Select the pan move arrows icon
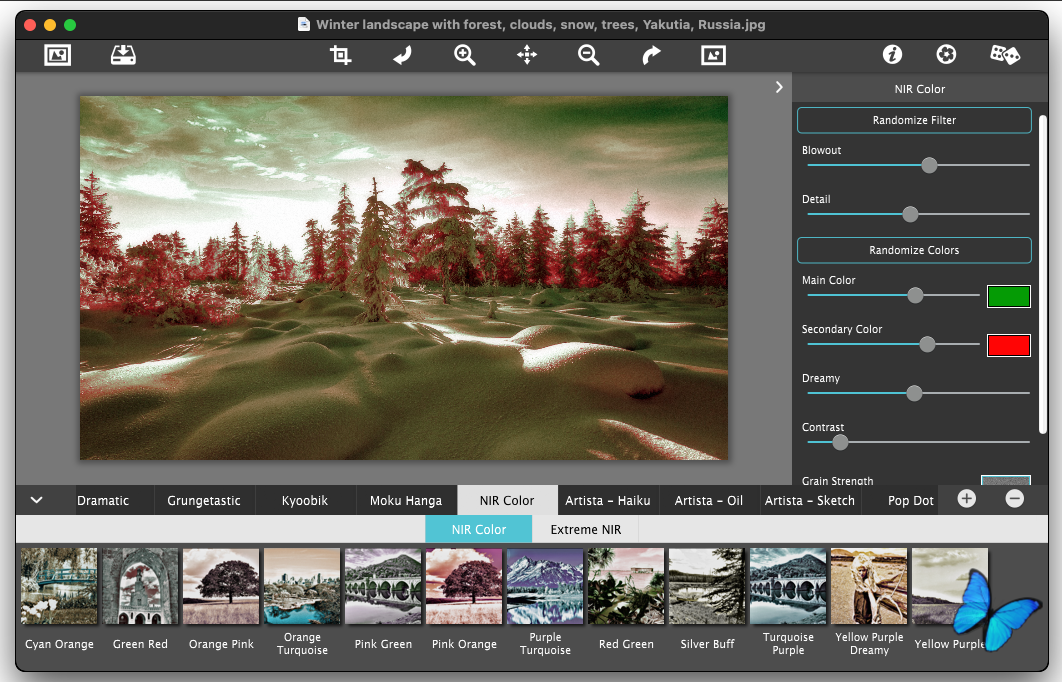This screenshot has width=1062, height=682. 527,56
